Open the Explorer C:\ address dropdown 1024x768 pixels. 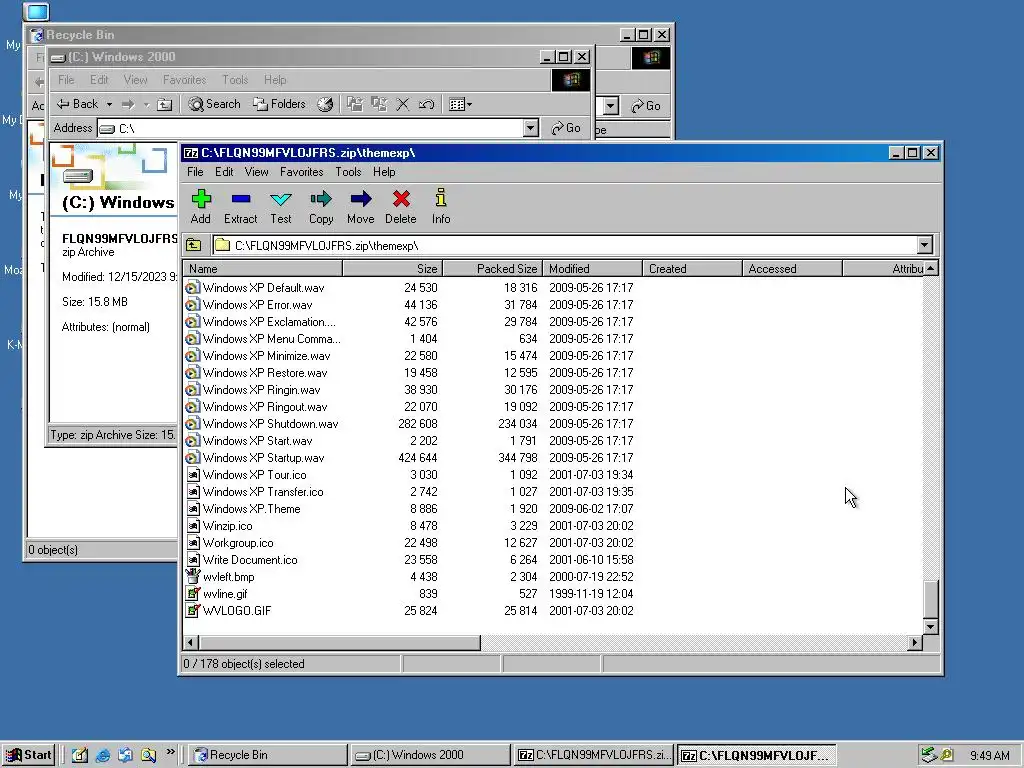coord(531,128)
